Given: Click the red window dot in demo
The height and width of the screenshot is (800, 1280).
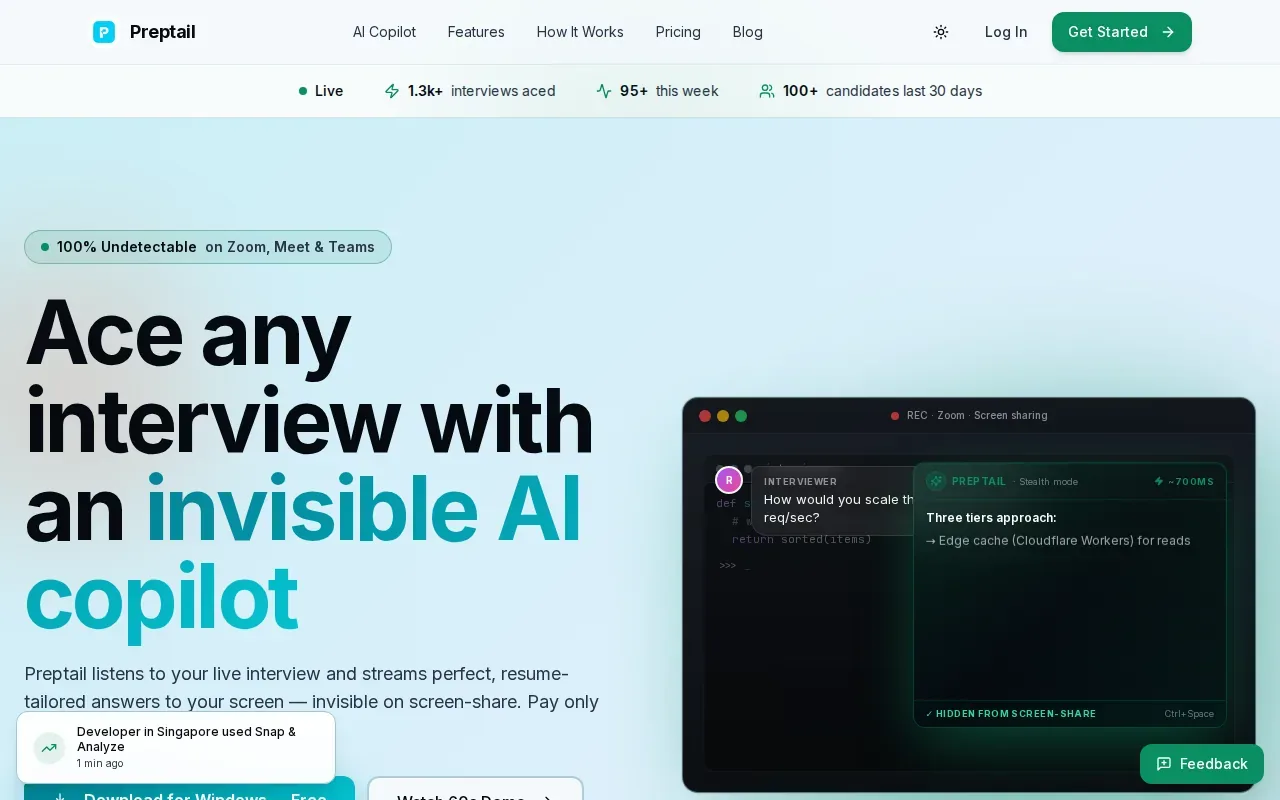Looking at the screenshot, I should [x=705, y=416].
